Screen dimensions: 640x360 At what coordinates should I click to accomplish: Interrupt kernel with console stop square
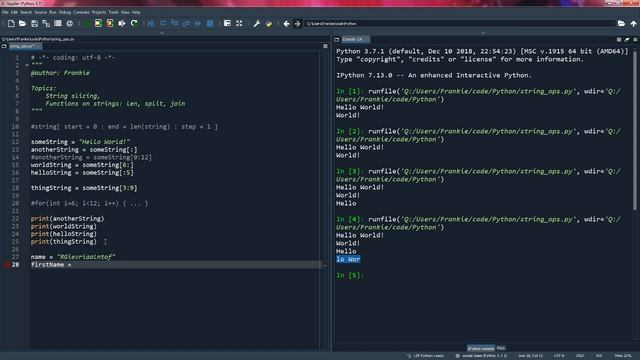(x=619, y=40)
